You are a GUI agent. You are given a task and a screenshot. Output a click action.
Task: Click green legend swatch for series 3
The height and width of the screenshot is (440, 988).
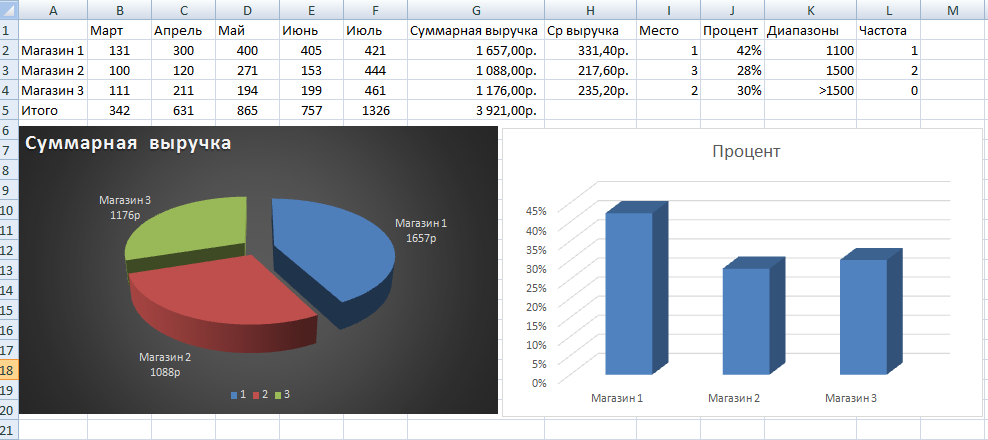pos(279,395)
